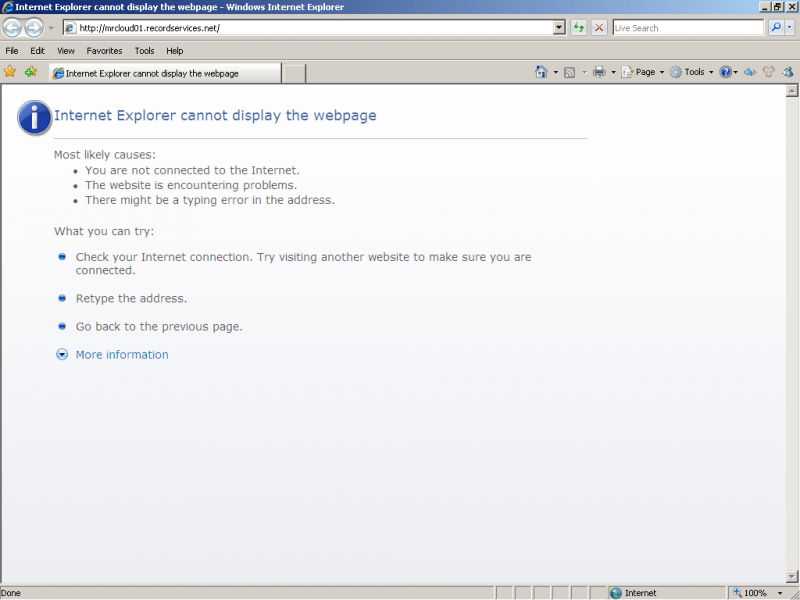Open the Home button dropdown arrow
This screenshot has width=800, height=600.
(x=555, y=72)
